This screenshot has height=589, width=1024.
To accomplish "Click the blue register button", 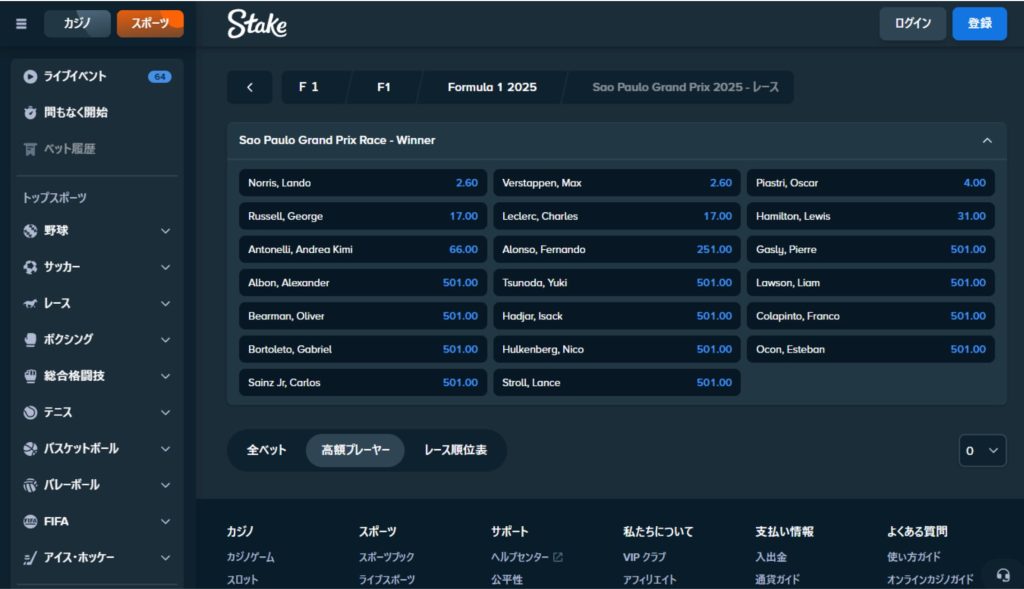I will 979,24.
